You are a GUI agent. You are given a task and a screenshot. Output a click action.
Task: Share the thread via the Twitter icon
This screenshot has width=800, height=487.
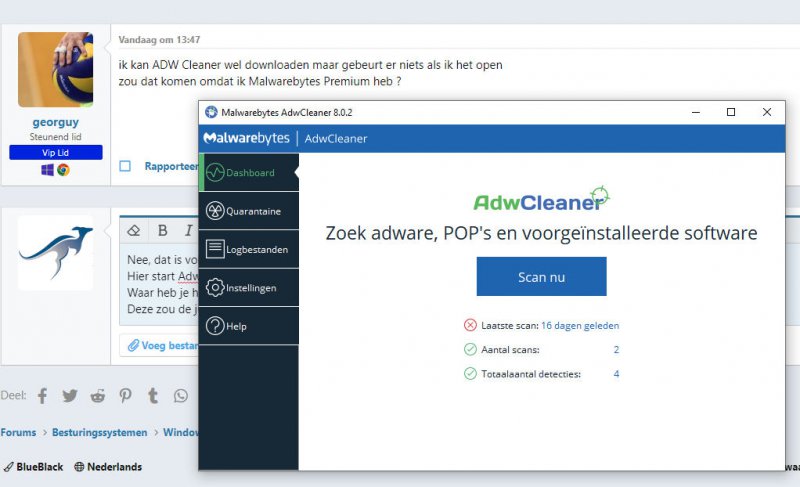click(69, 395)
